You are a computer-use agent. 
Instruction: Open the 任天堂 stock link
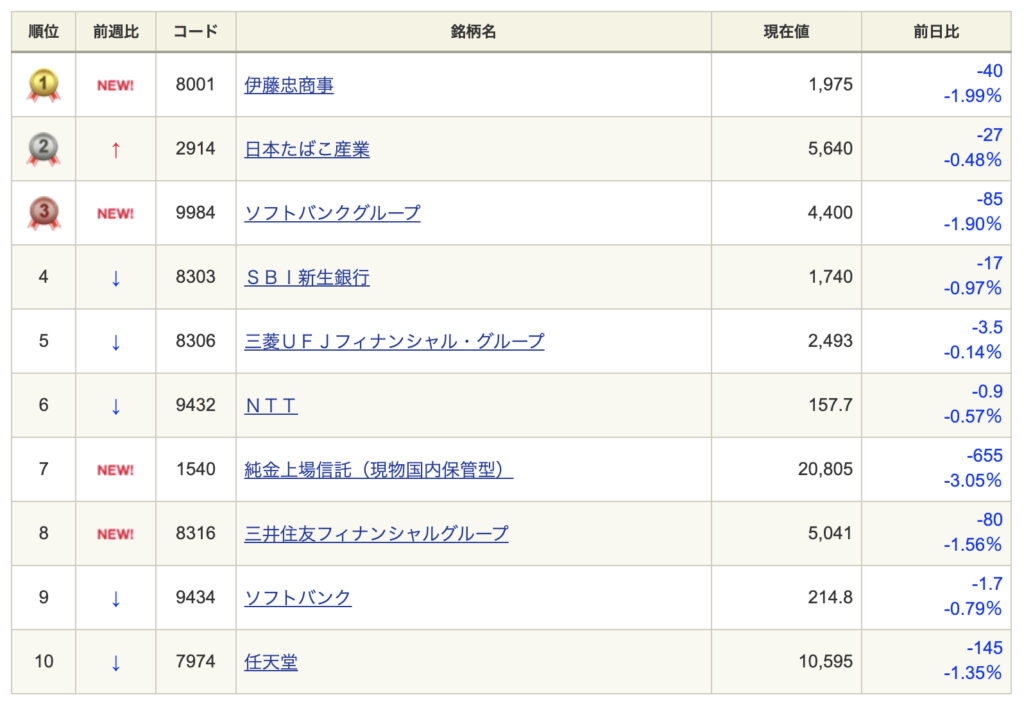click(271, 662)
